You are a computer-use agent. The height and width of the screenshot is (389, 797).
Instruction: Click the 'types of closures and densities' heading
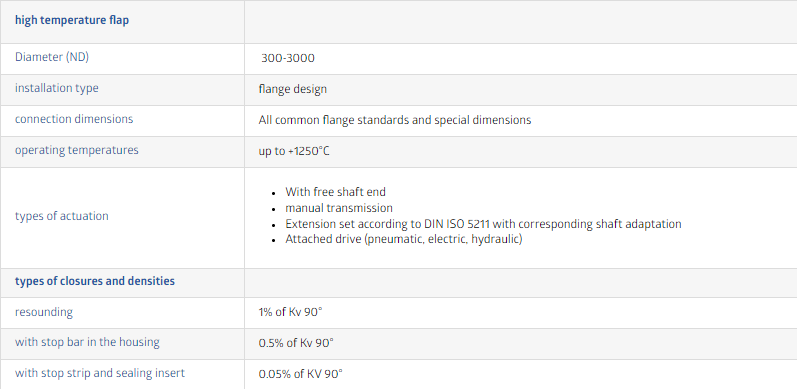tap(95, 281)
